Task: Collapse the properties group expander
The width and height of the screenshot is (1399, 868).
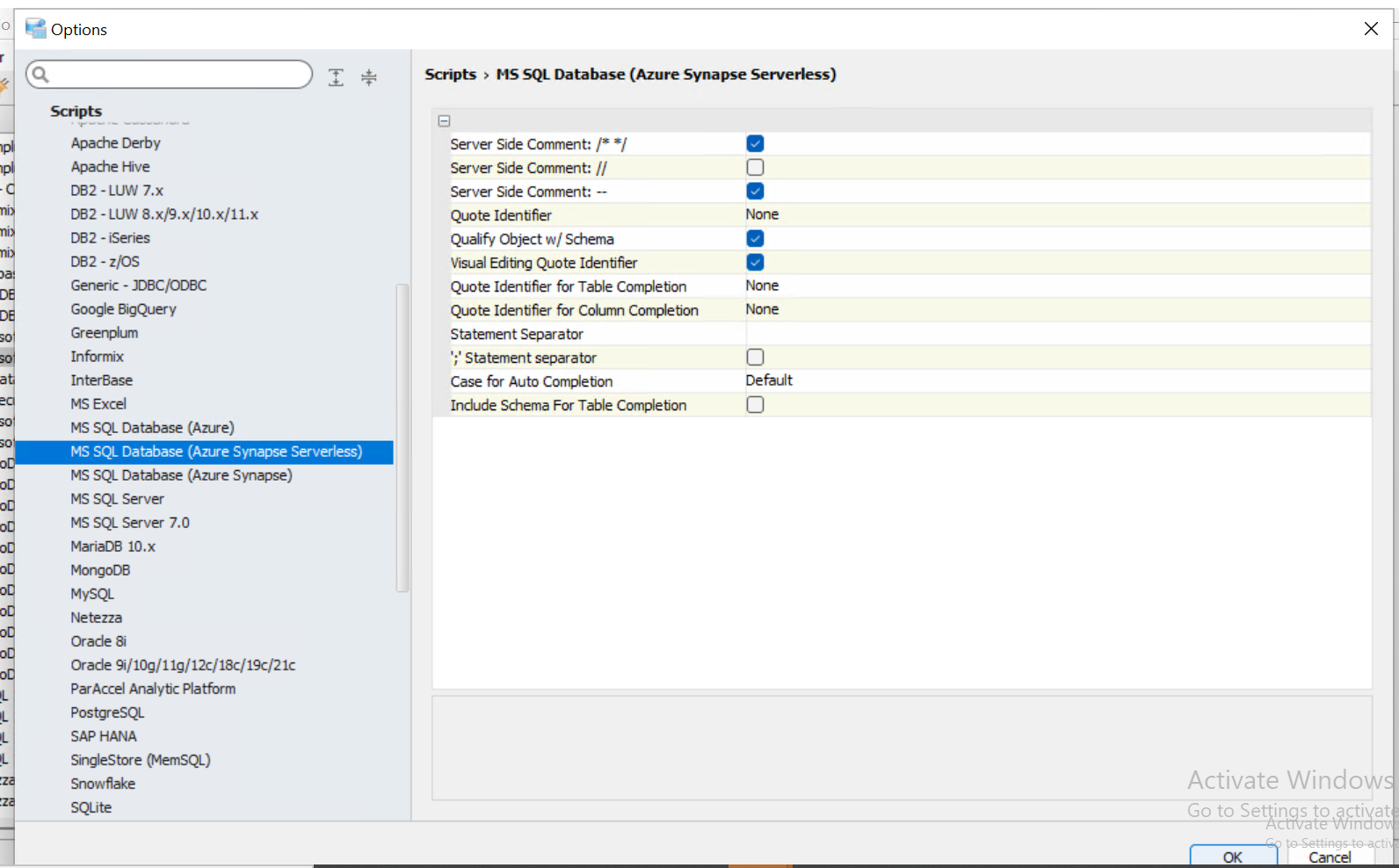Action: [x=445, y=121]
